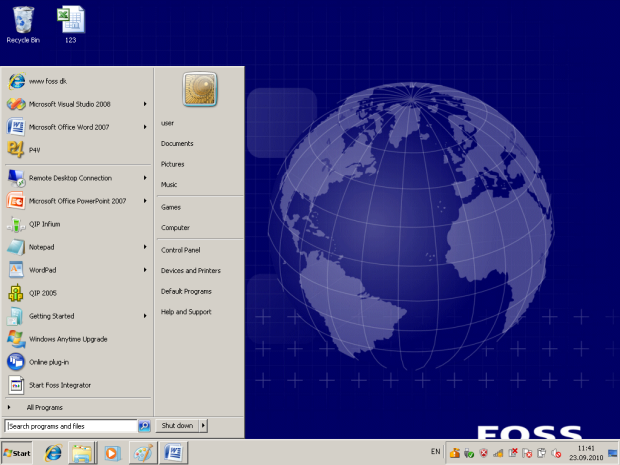Click the orange tray icon beside EN
Image resolution: width=620 pixels, height=465 pixels.
coord(455,453)
